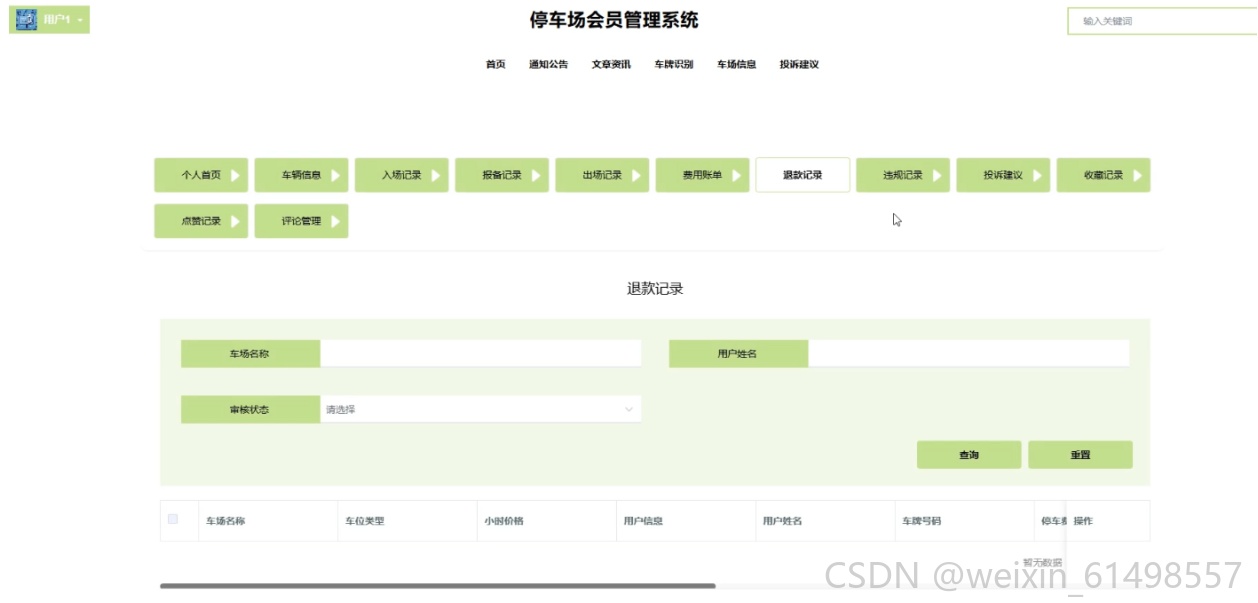Screen dimensions: 1258x603
Task: Open 车场信息 in the top navigation
Action: tap(736, 65)
